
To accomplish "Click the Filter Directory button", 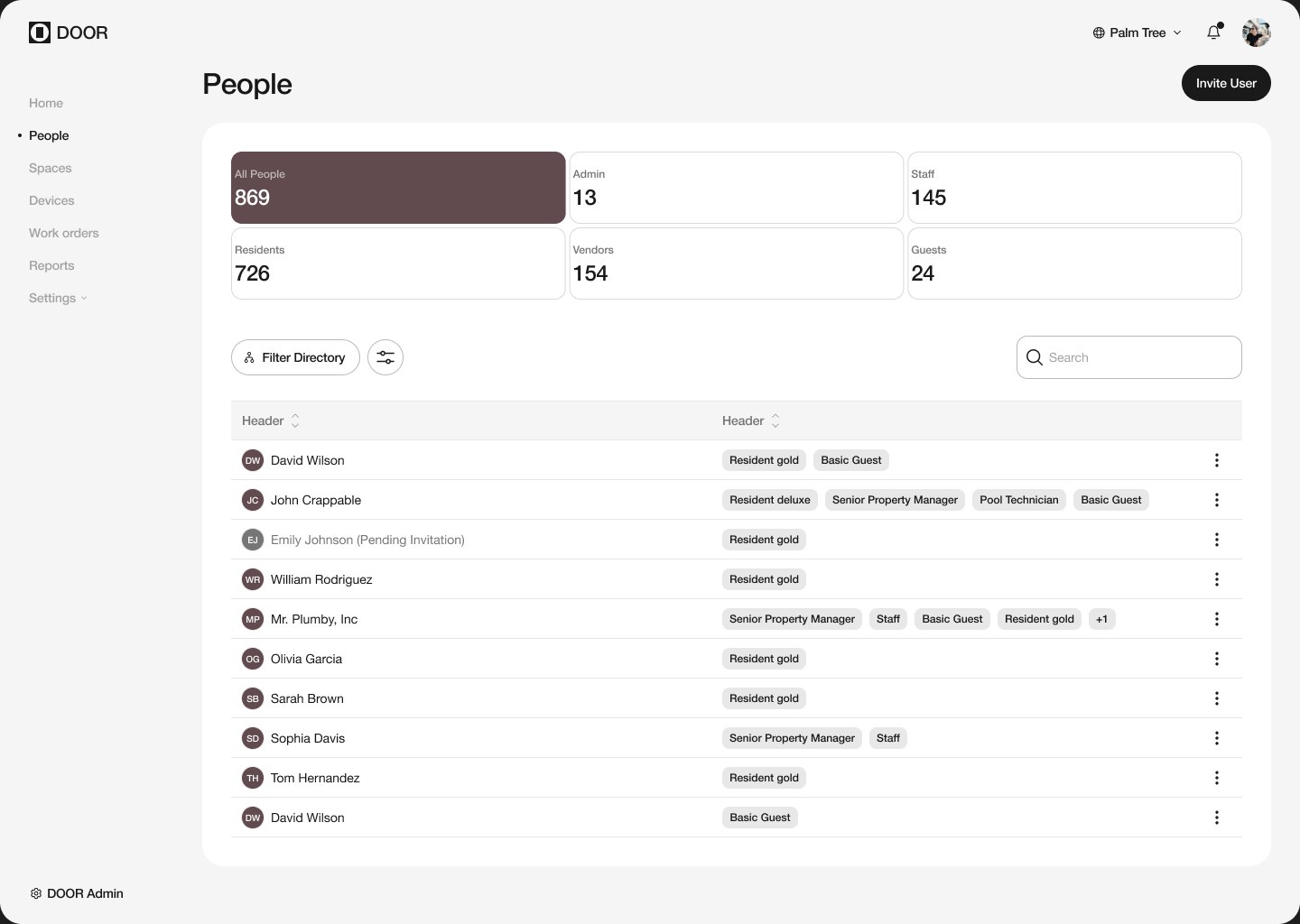I will (295, 357).
